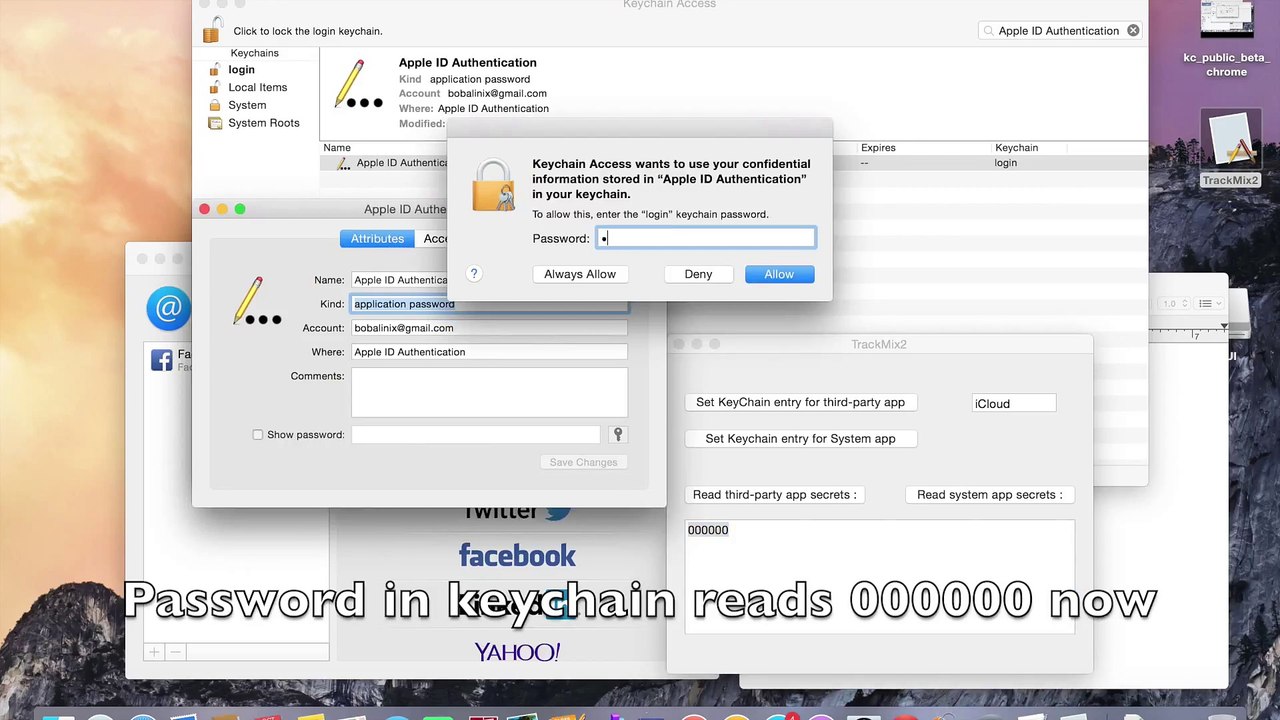This screenshot has height=720, width=1280.
Task: Switch to the Attributes tab
Action: click(x=377, y=239)
